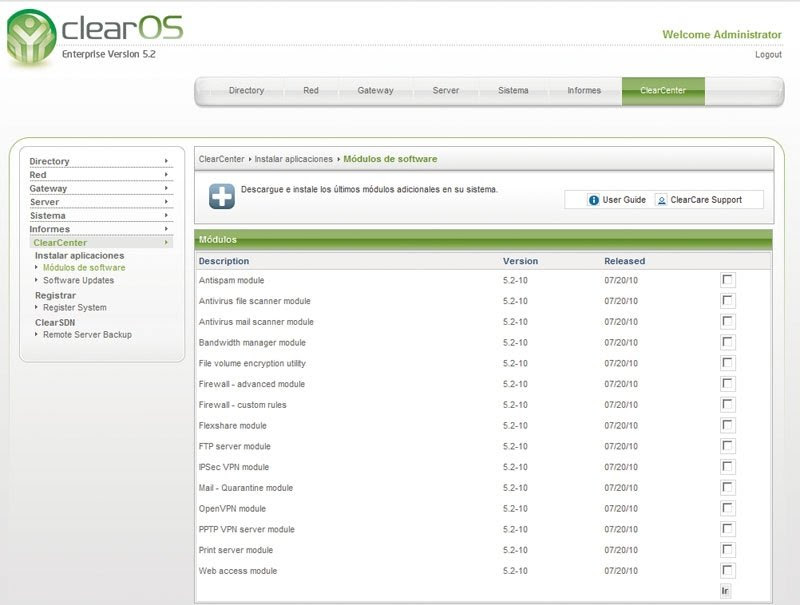Viewport: 800px width, 605px height.
Task: Click the Instalar aplicaciones breadcrumb
Action: tap(293, 159)
